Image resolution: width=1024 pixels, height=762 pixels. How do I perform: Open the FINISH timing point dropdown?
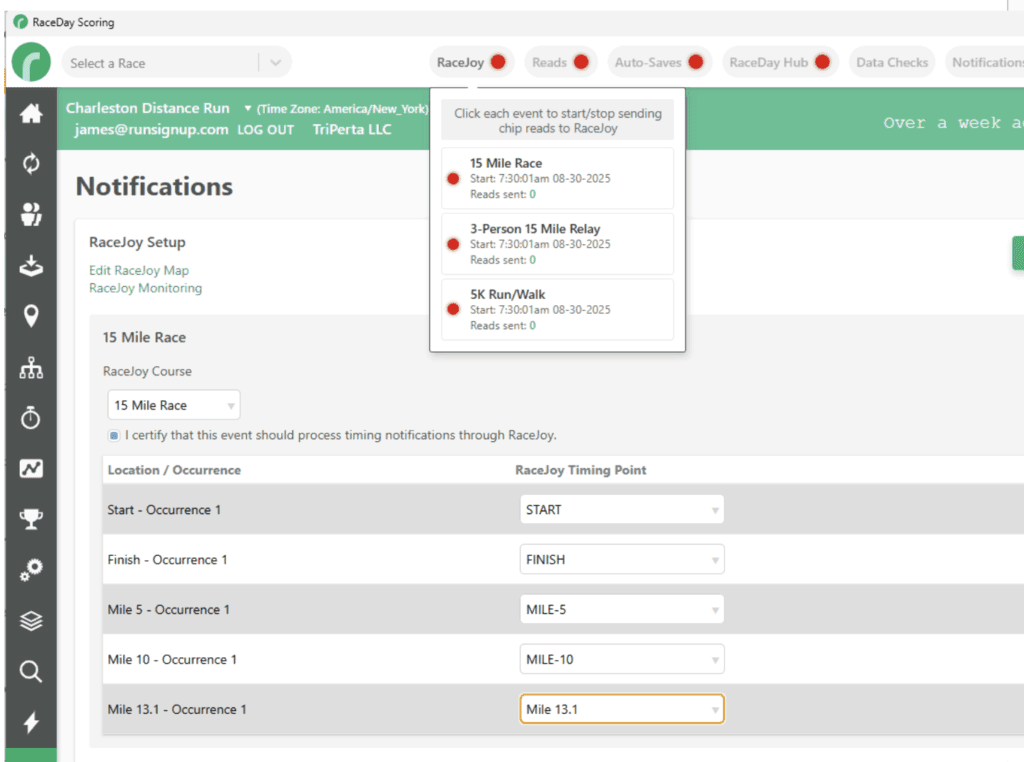tap(622, 560)
